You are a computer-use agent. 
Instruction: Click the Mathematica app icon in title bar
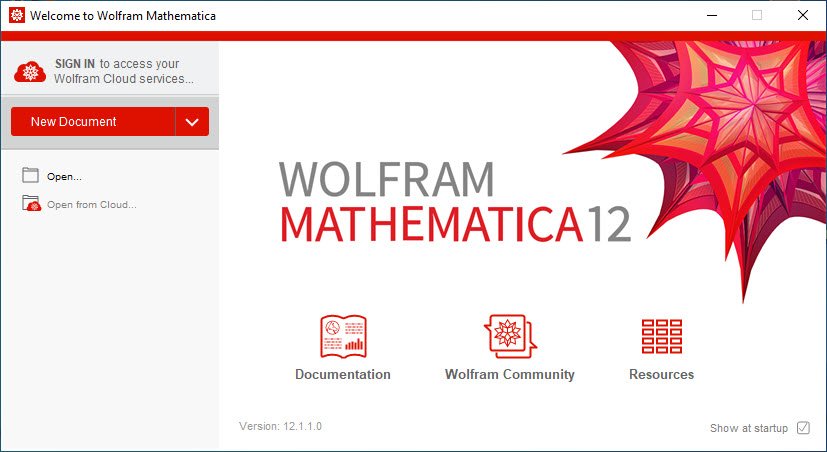(x=17, y=15)
